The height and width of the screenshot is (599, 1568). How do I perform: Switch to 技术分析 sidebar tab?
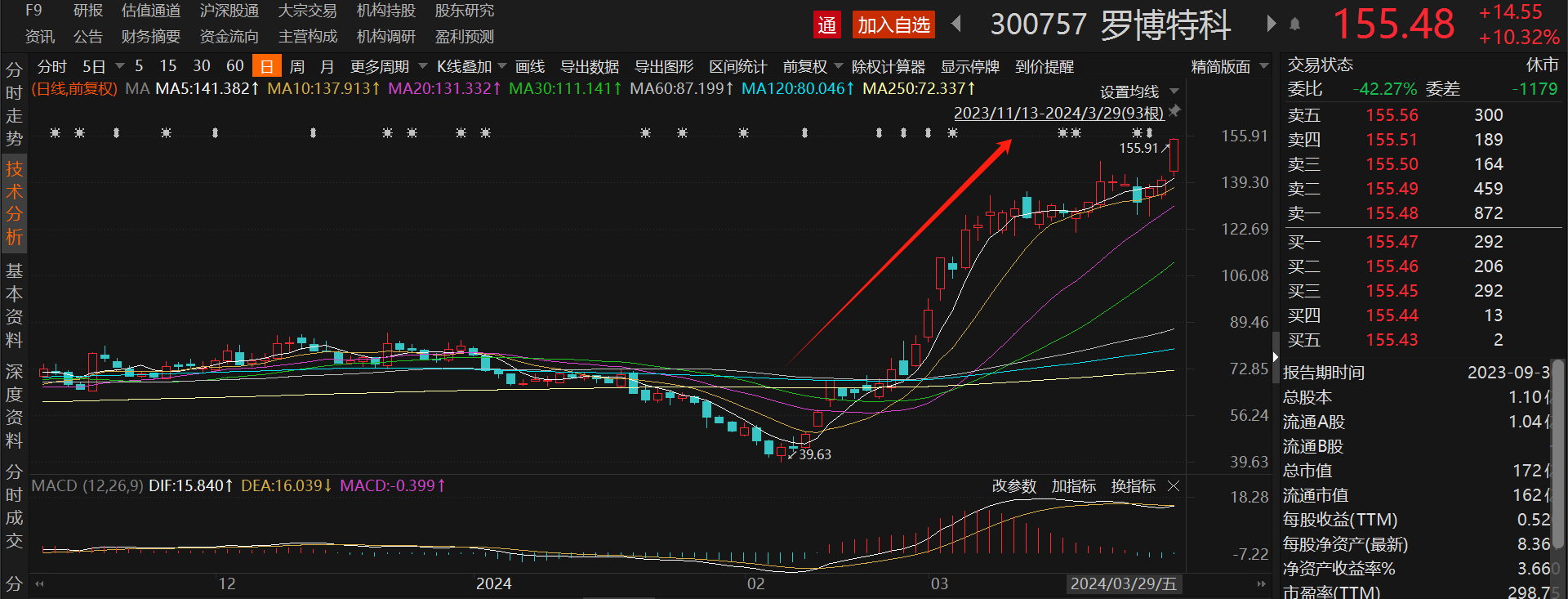coord(14,203)
